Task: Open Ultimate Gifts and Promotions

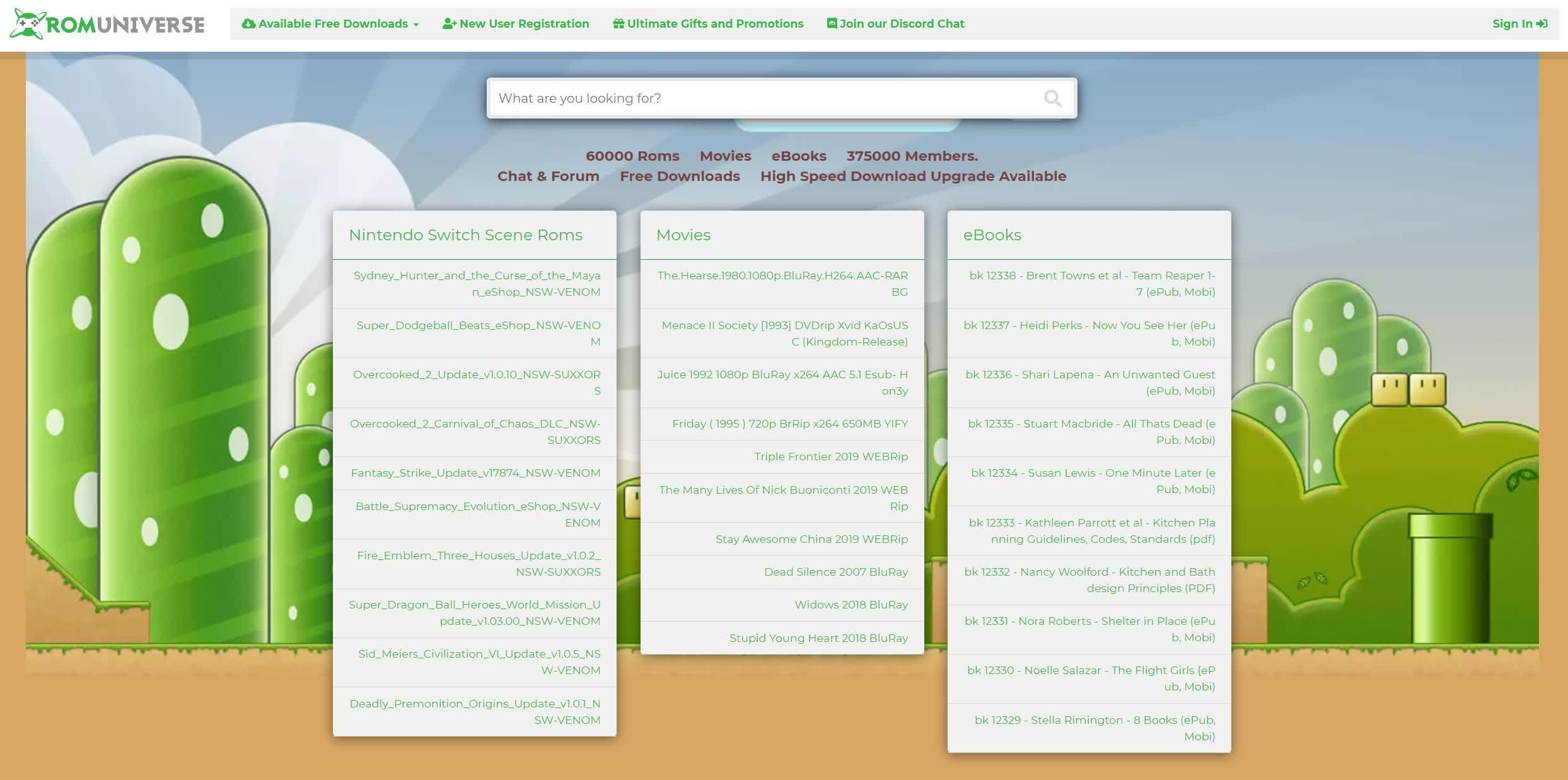Action: [x=708, y=23]
